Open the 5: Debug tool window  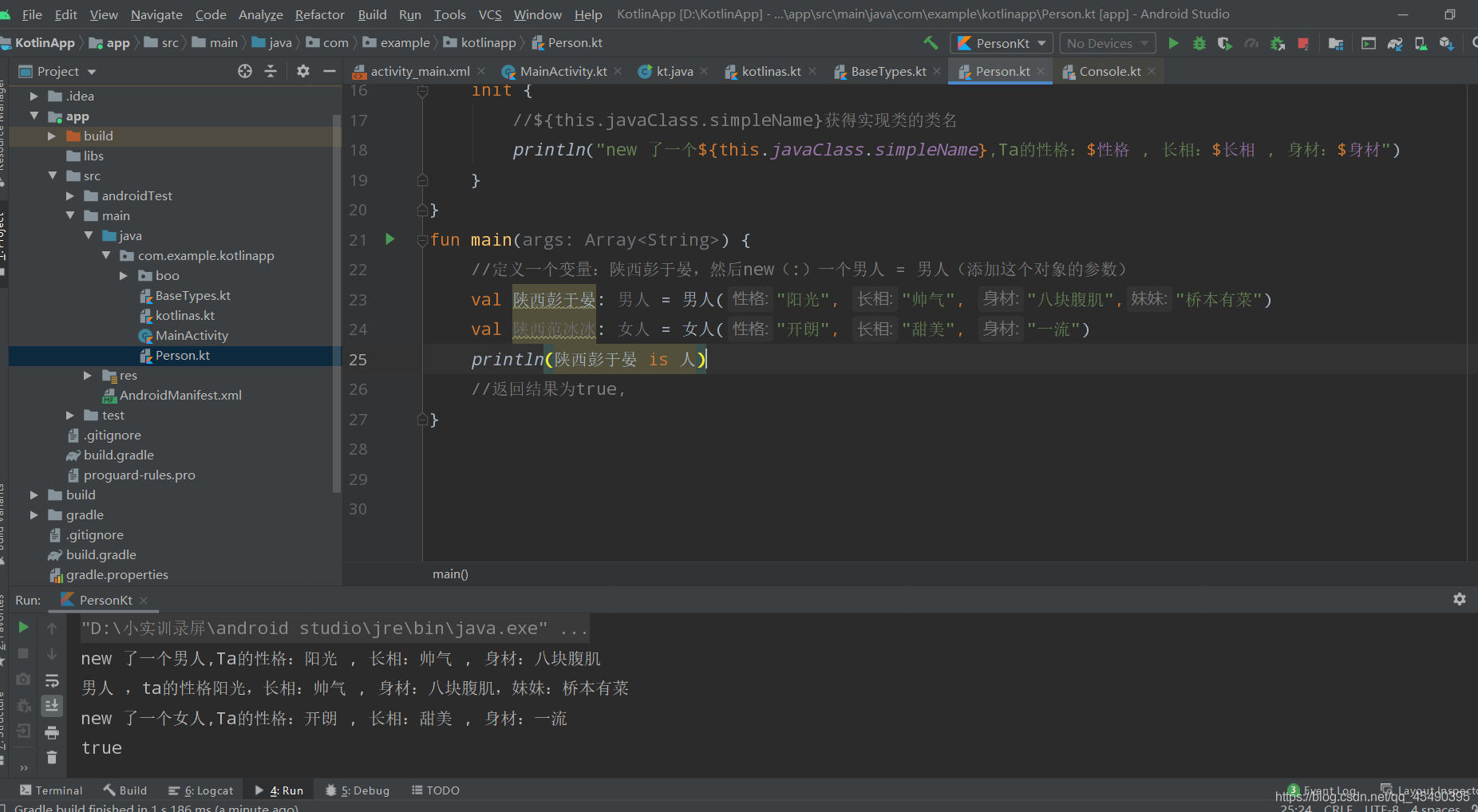pos(358,790)
